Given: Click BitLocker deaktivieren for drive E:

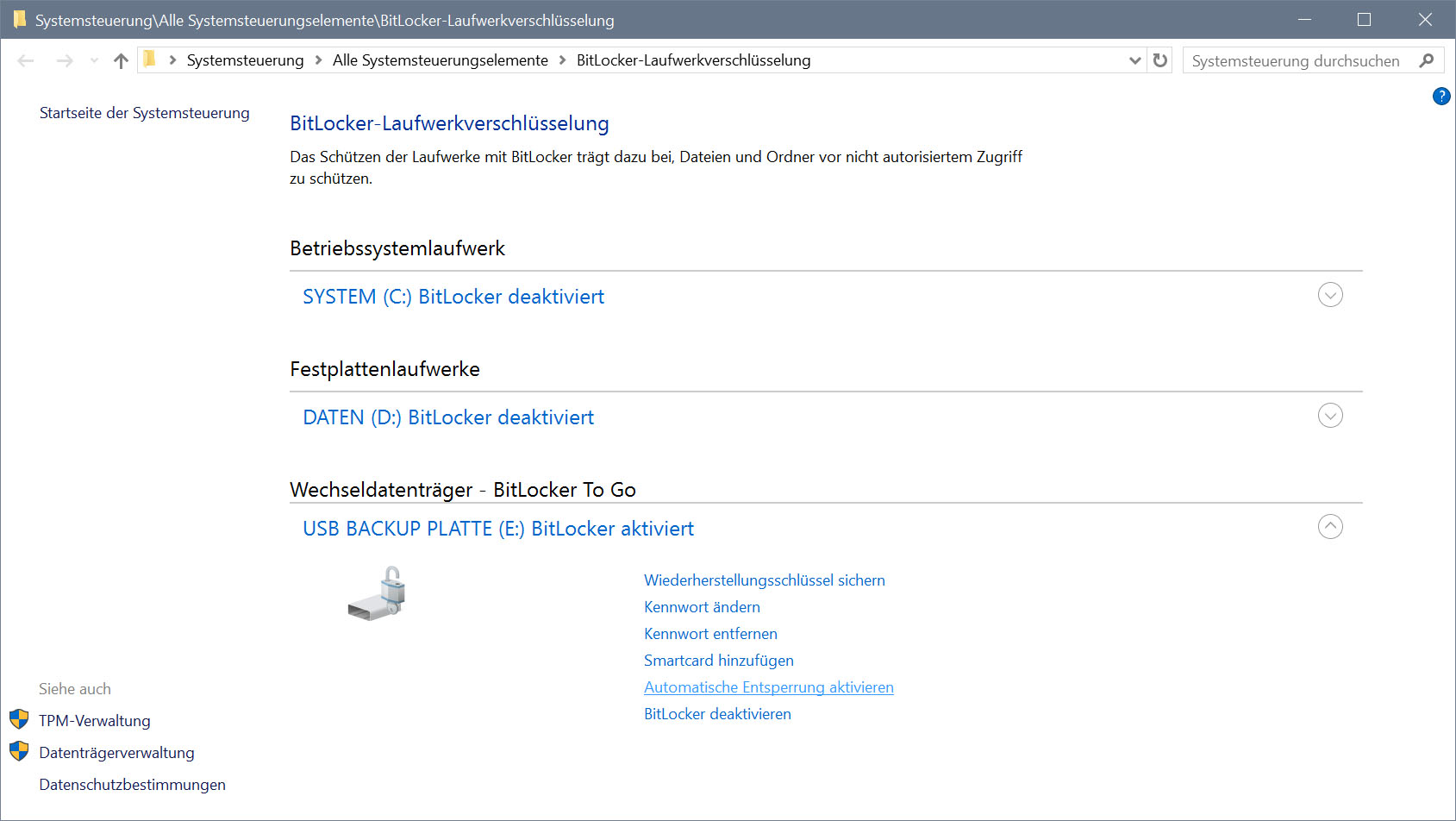Looking at the screenshot, I should (x=717, y=714).
